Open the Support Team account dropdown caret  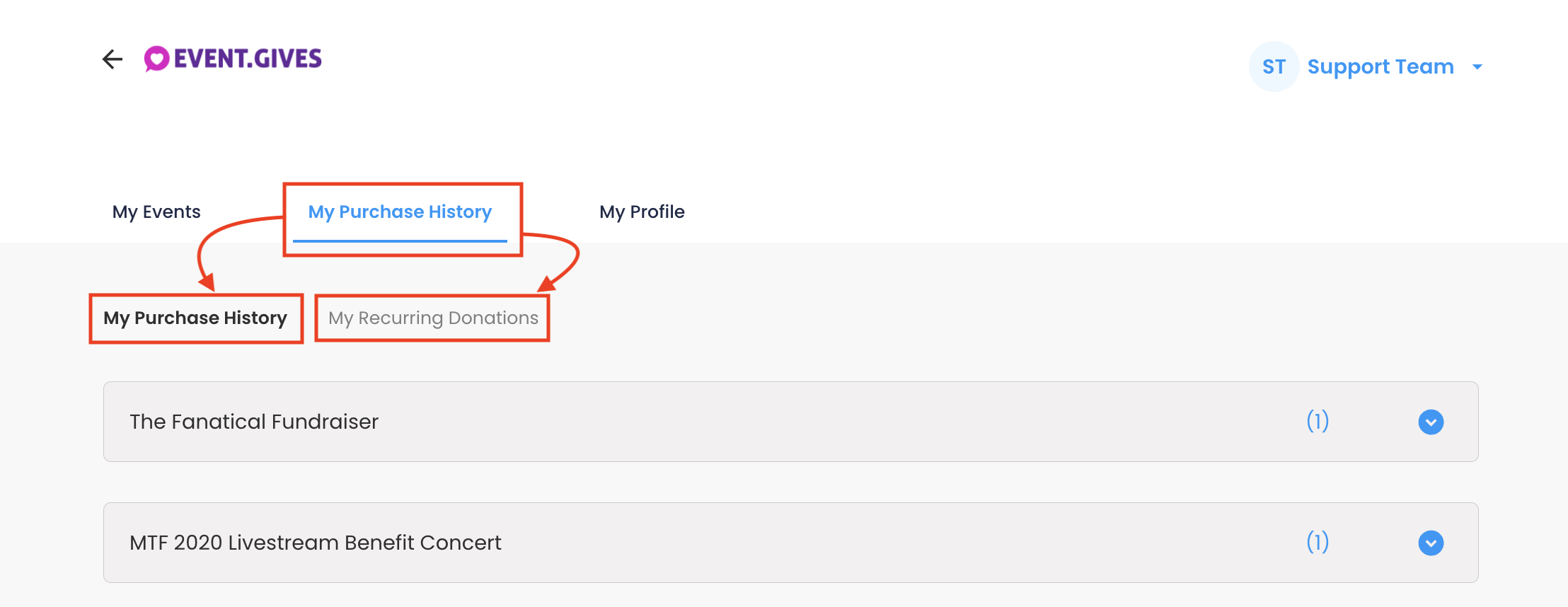pos(1477,67)
